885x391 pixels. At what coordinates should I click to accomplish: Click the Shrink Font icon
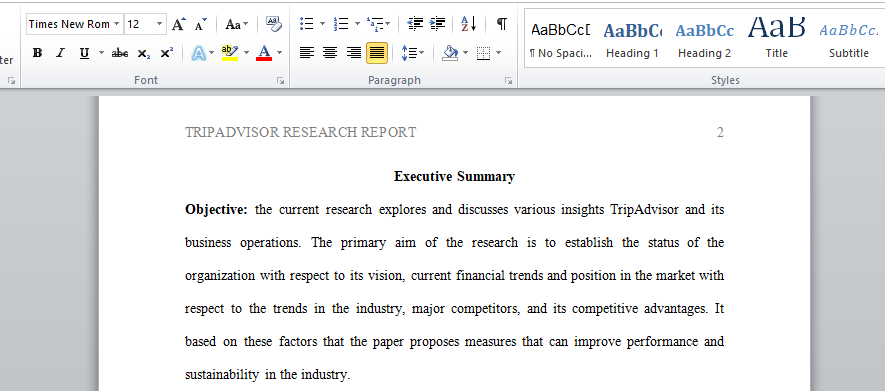click(200, 24)
